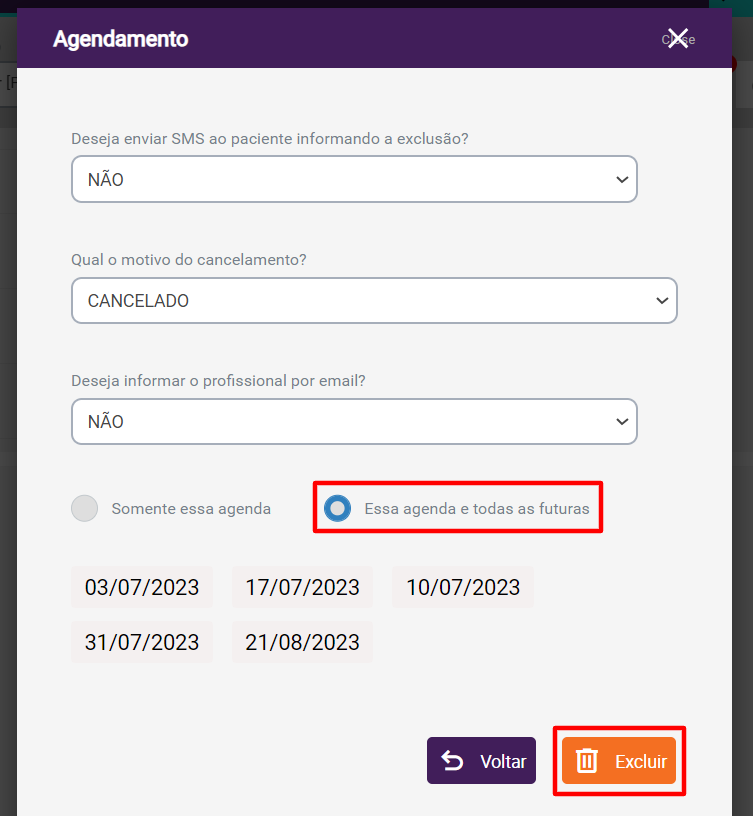Select 'Essa agenda e todas as futuras' radio
753x816 pixels.
tap(338, 508)
